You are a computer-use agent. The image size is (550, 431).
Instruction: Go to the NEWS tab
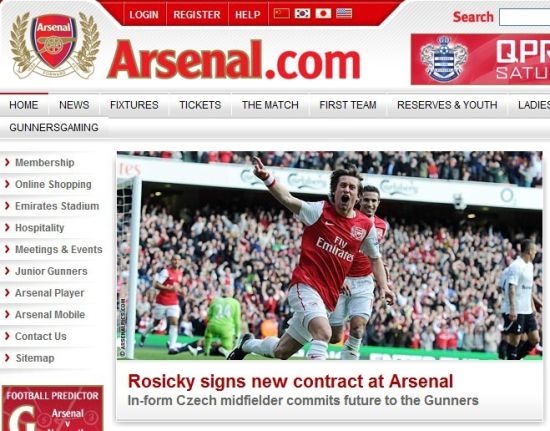pyautogui.click(x=74, y=105)
